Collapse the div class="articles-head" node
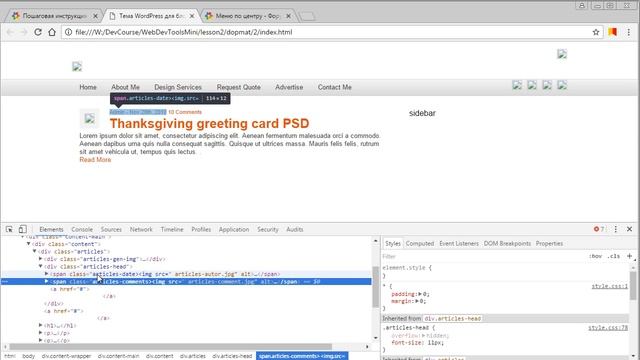Image resolution: width=640 pixels, height=360 pixels. coord(40,267)
